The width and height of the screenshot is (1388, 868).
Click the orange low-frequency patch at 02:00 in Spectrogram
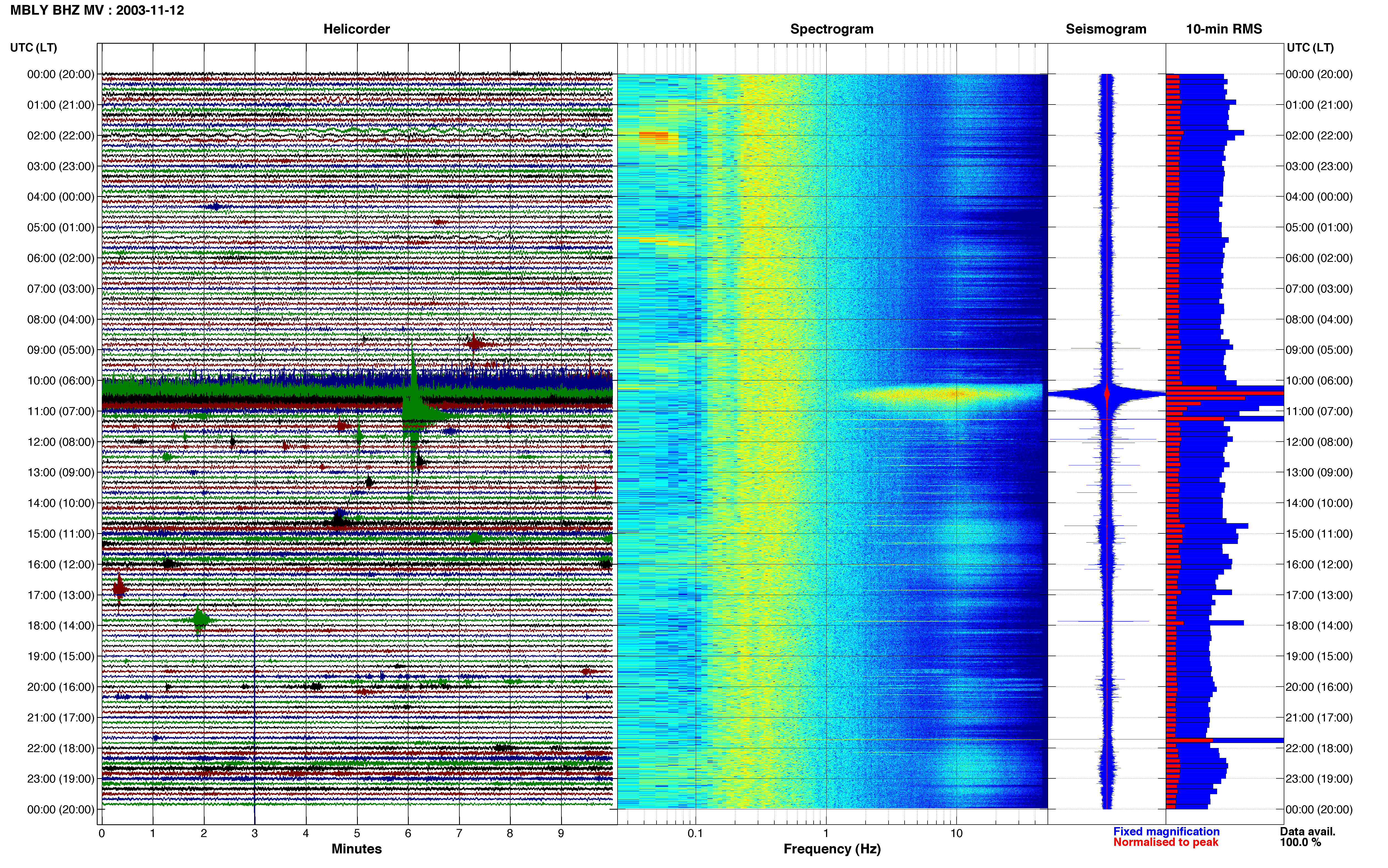(654, 135)
